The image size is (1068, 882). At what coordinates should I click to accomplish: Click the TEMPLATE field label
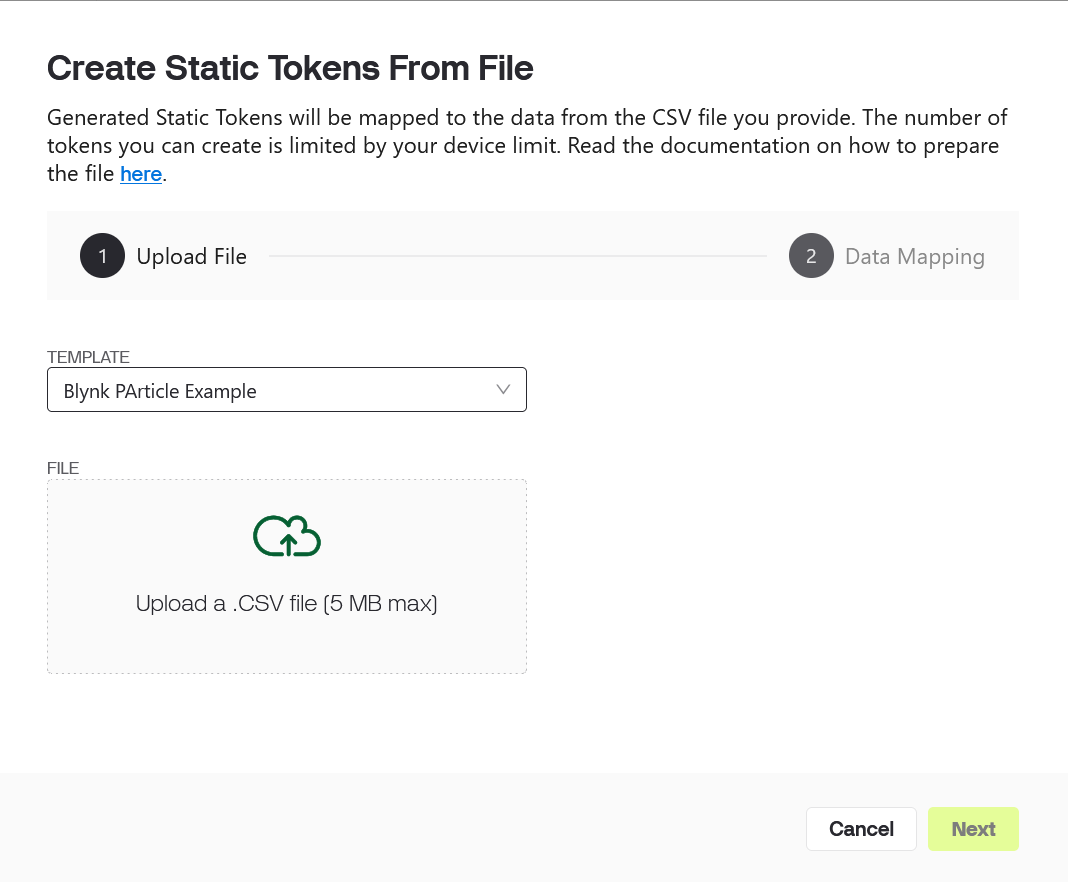pos(88,357)
